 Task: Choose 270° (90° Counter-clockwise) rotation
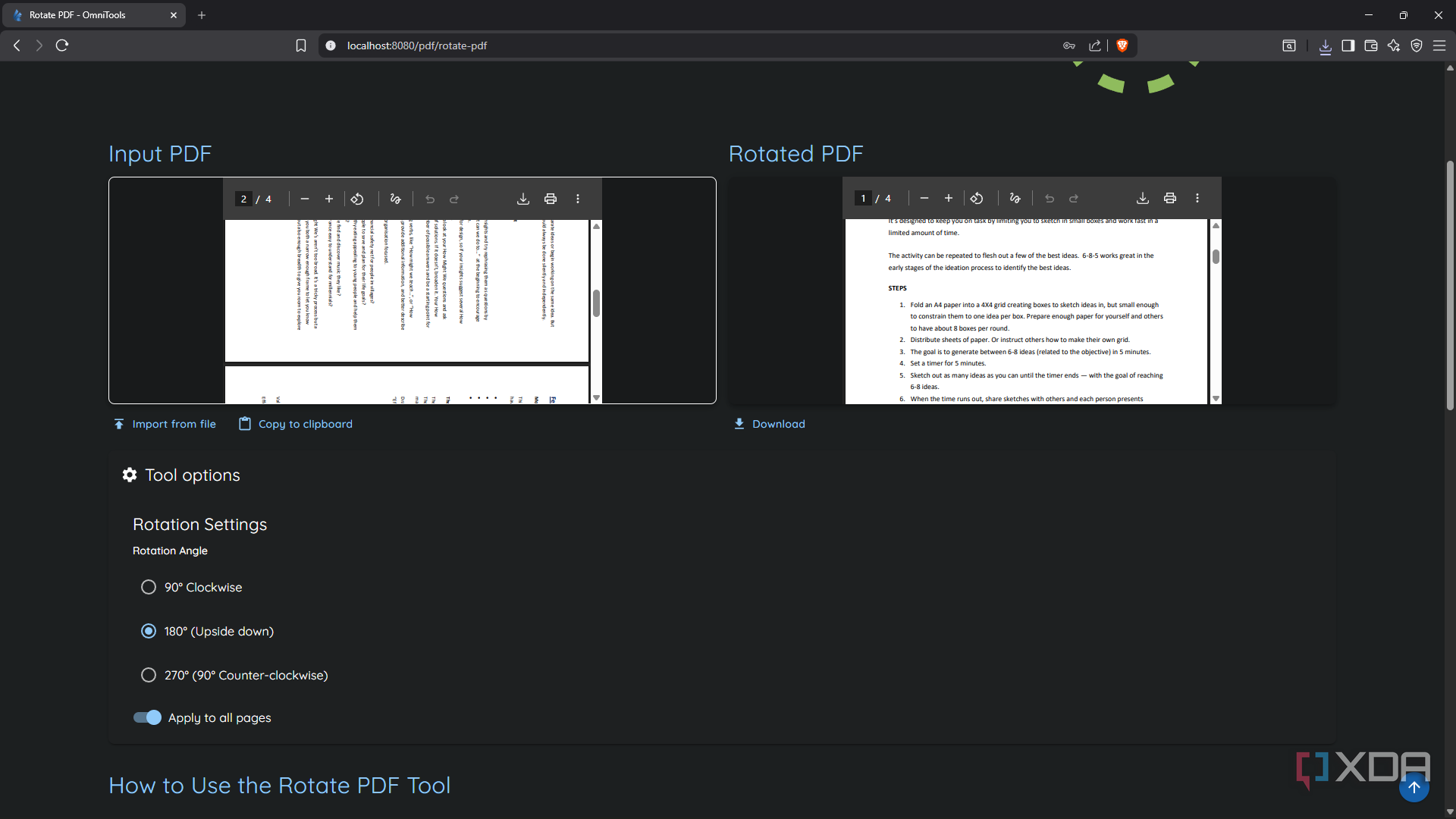[x=149, y=676]
